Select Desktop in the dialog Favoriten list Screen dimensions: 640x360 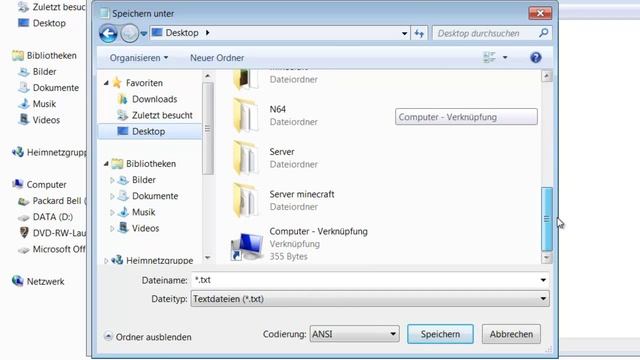tap(149, 131)
